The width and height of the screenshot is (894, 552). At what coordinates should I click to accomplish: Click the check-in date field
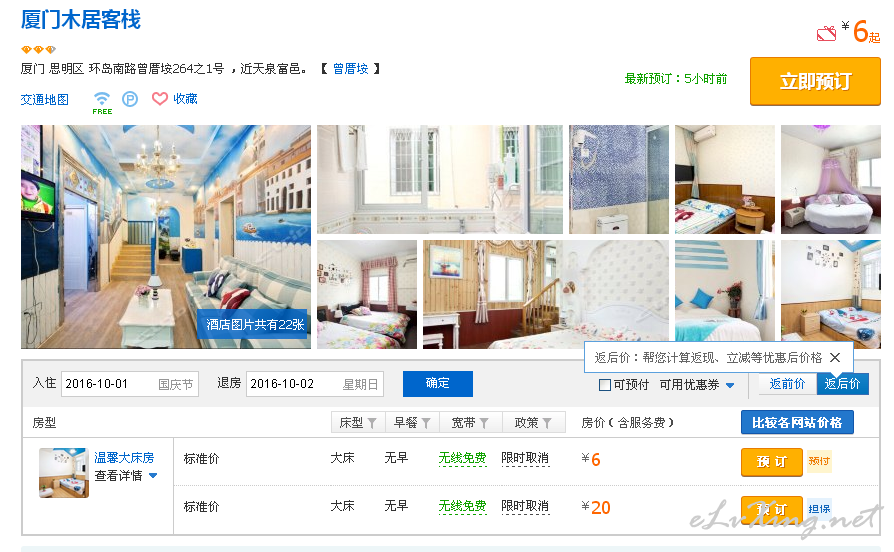[x=130, y=384]
